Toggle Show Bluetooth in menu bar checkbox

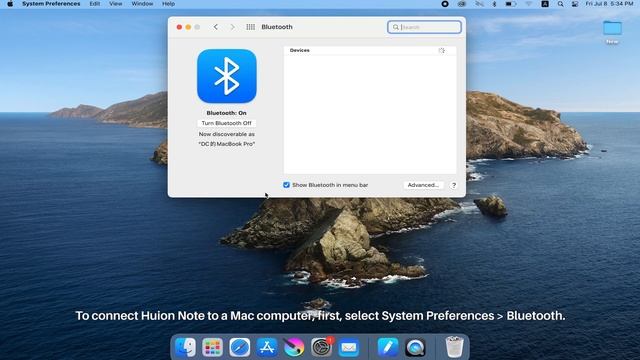(x=287, y=185)
